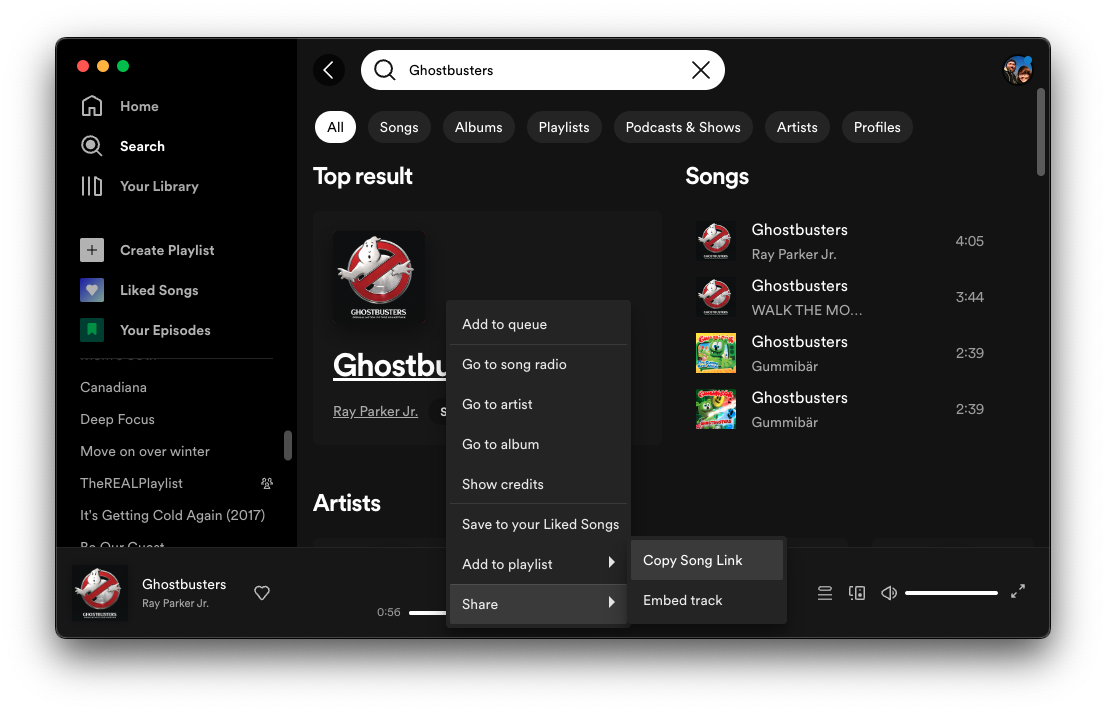This screenshot has height=712, width=1106.
Task: Click the Home label in sidebar
Action: pyautogui.click(x=139, y=107)
